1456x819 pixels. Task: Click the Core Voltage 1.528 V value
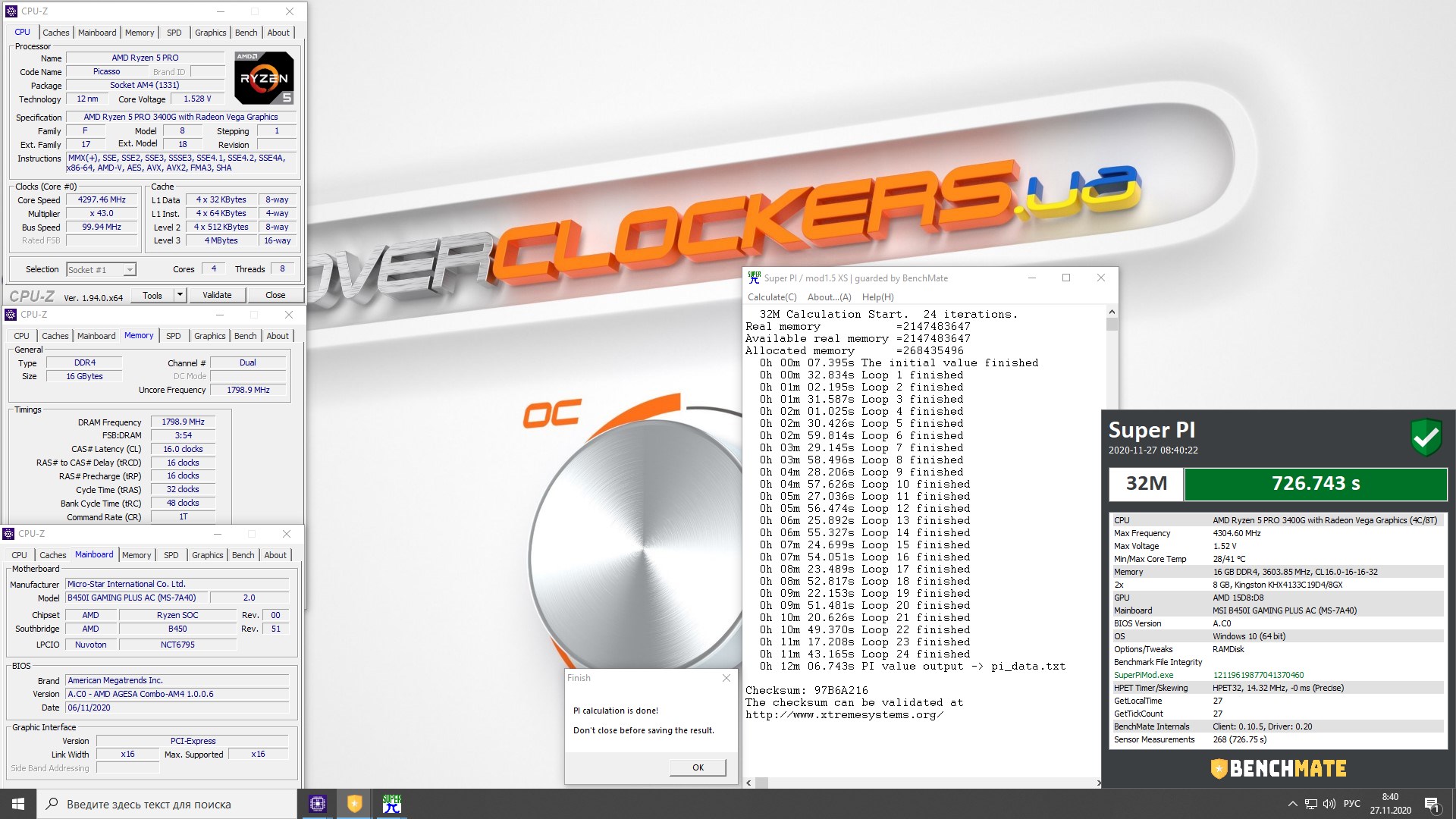pyautogui.click(x=197, y=99)
